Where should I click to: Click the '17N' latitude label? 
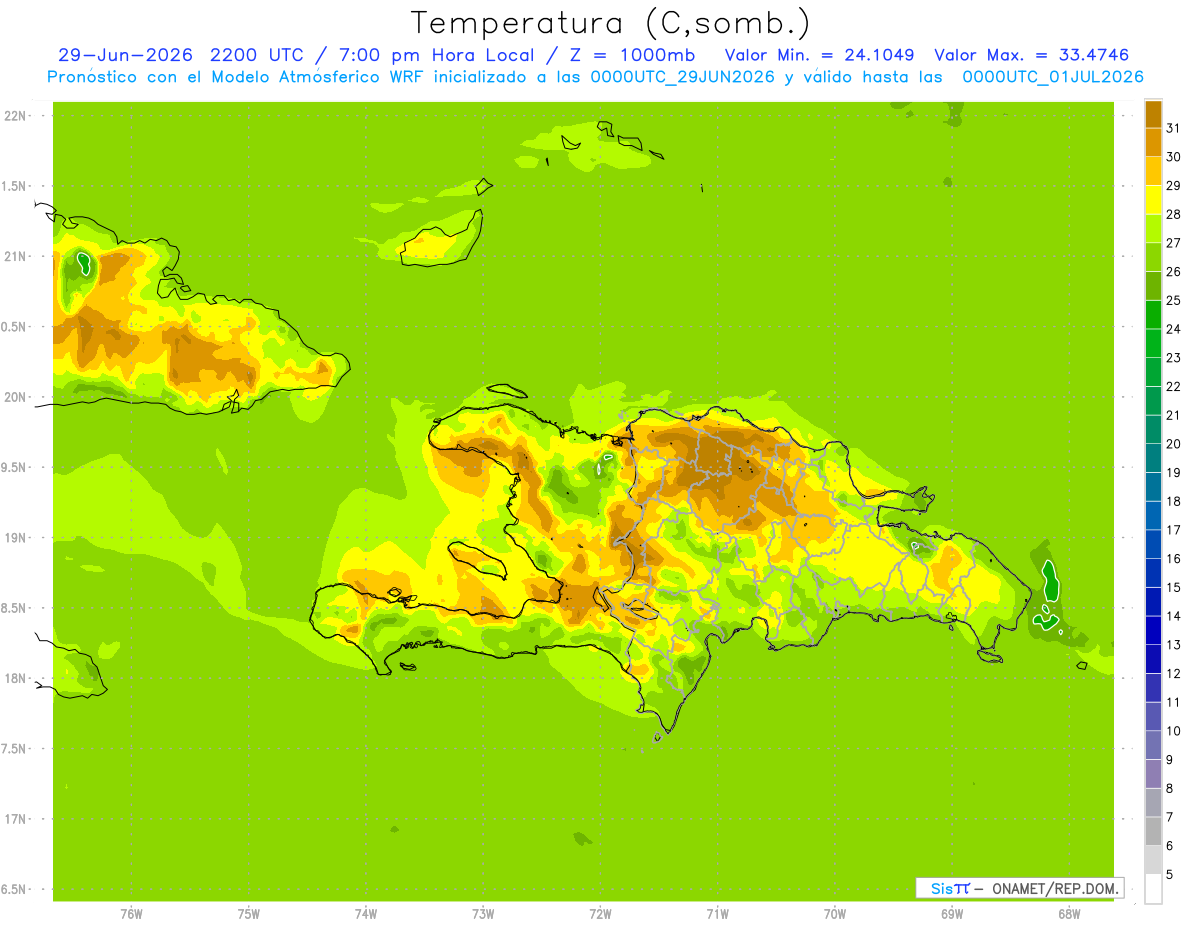click(14, 819)
